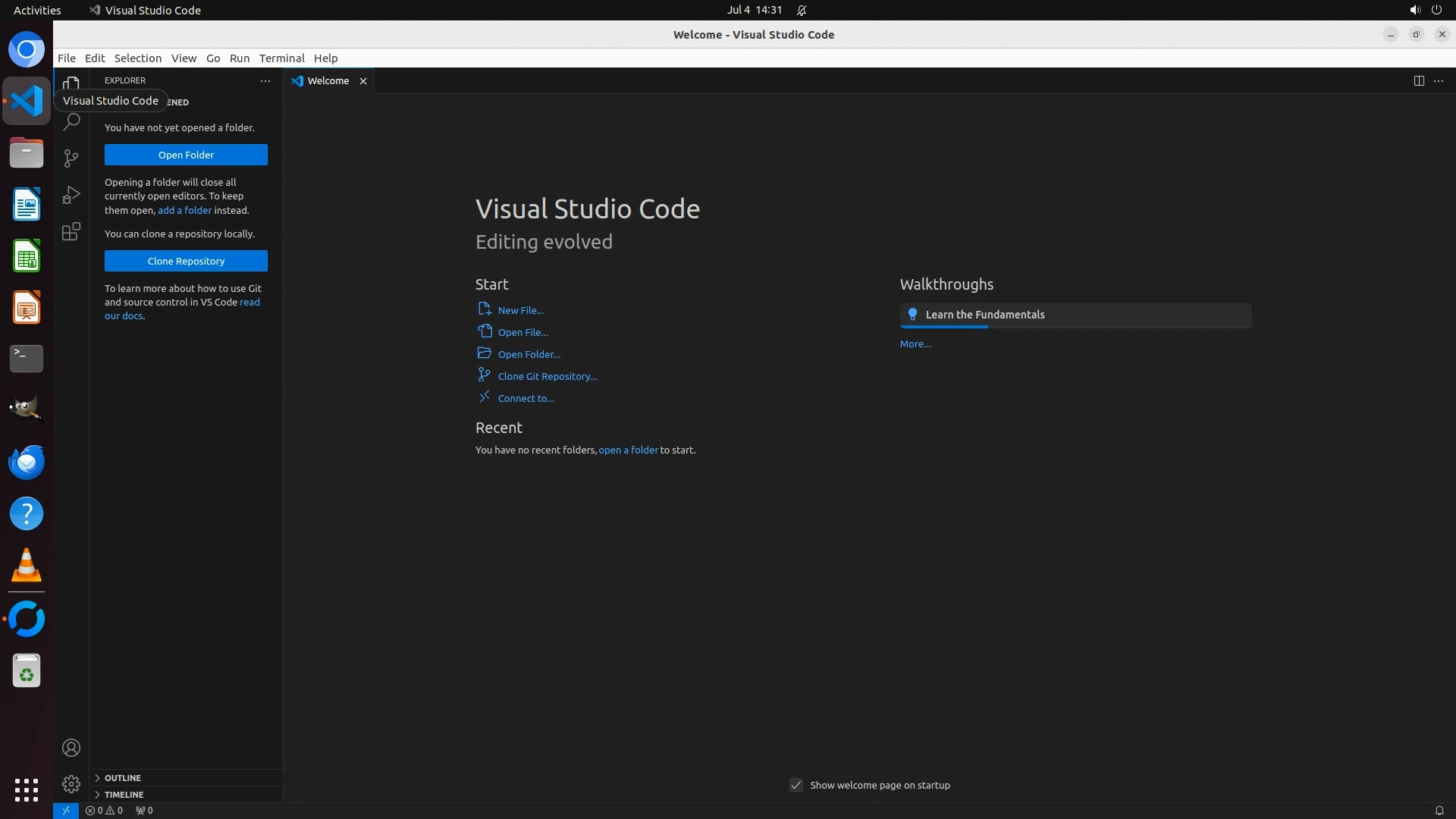Open the Extensions view icon
The height and width of the screenshot is (819, 1456).
pyautogui.click(x=71, y=231)
